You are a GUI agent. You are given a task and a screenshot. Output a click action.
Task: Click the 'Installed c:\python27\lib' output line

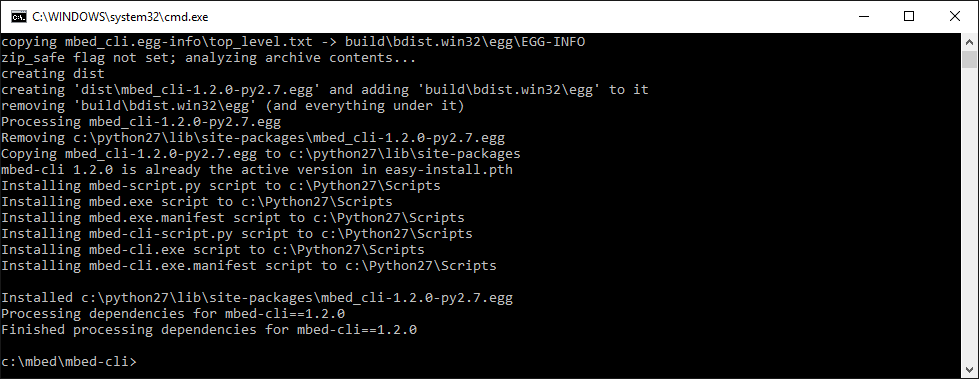point(257,298)
